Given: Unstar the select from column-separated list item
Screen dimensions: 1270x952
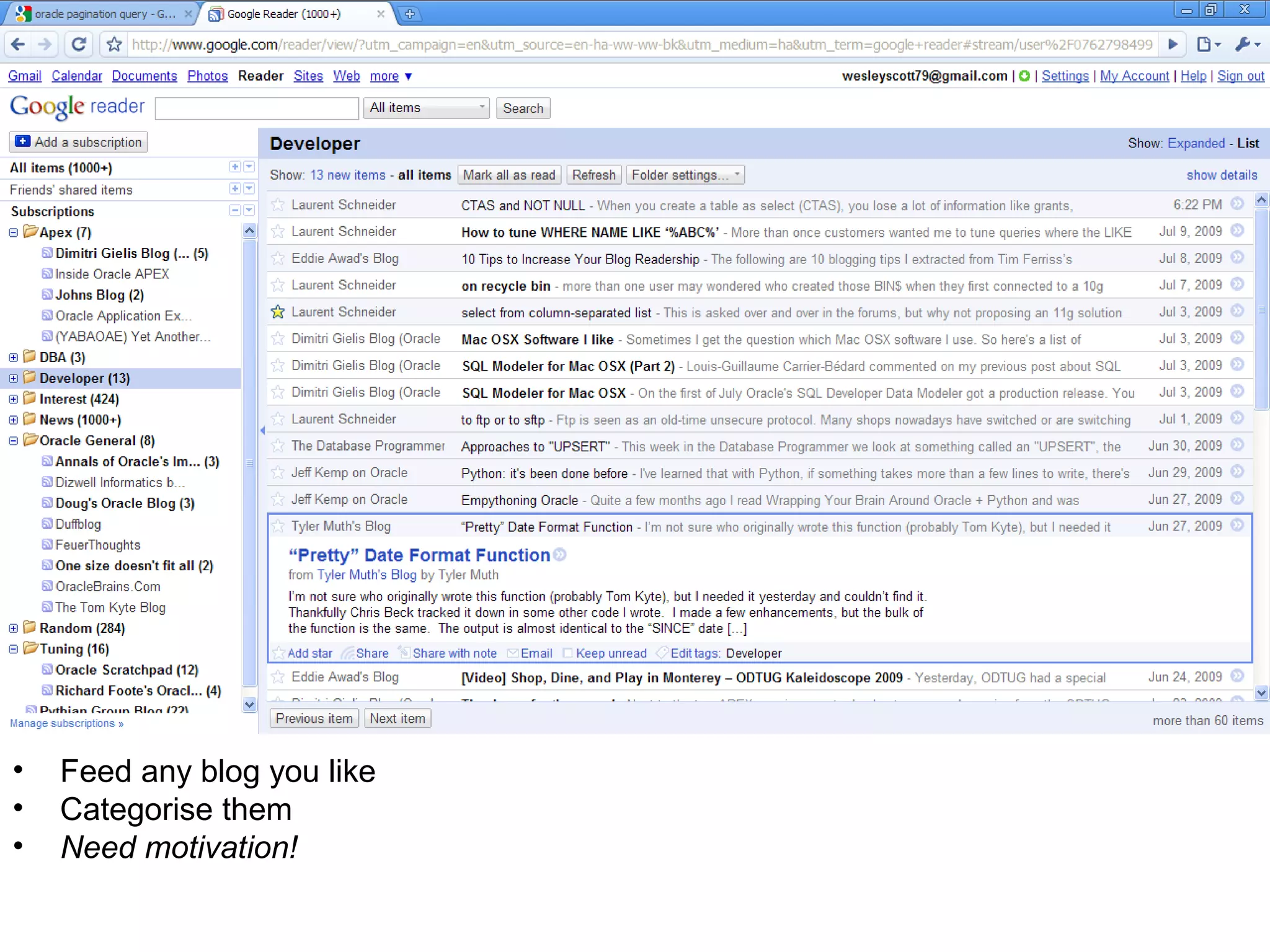Looking at the screenshot, I should coord(278,312).
